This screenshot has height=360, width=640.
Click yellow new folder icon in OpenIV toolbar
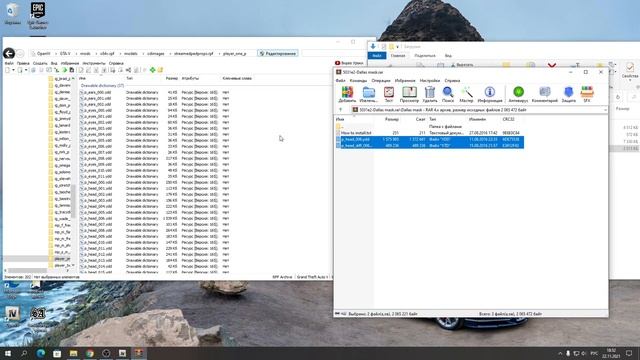click(160, 70)
